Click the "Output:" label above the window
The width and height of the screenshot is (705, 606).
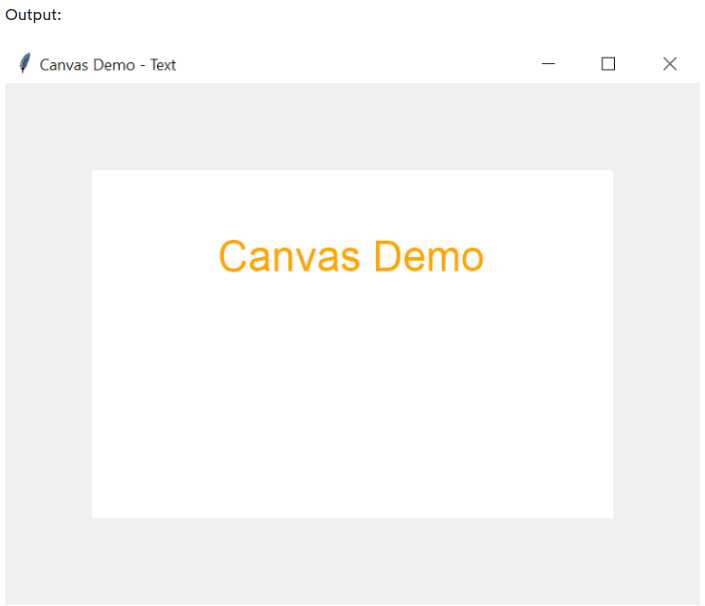[x=33, y=15]
